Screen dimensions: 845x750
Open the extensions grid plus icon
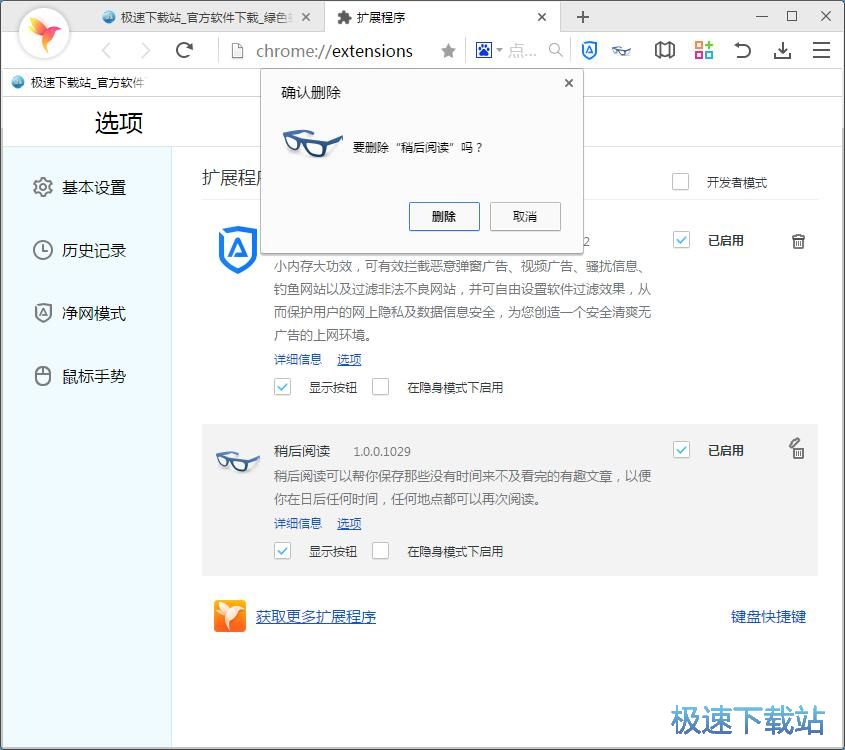pyautogui.click(x=704, y=51)
